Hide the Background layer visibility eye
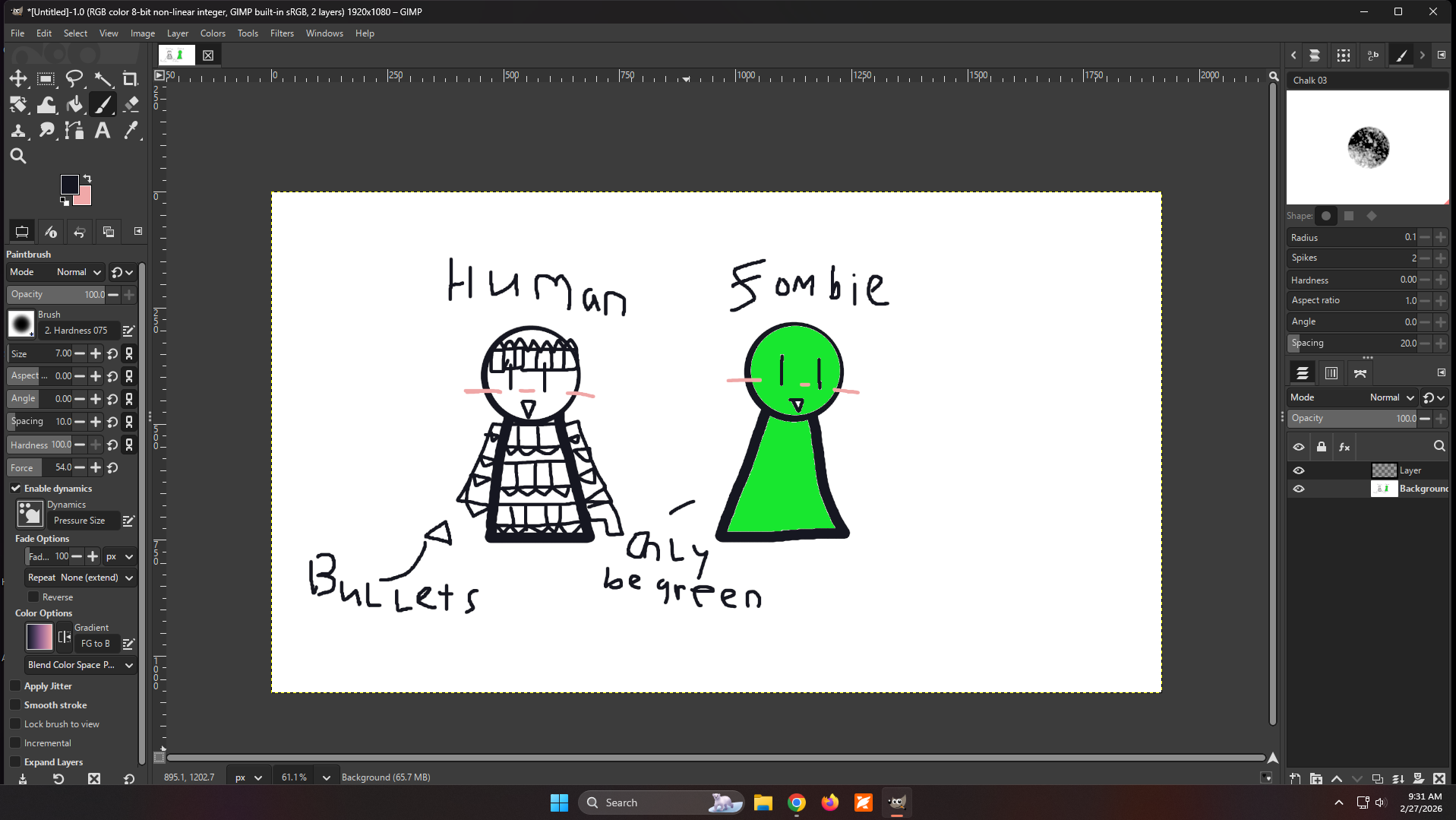Image resolution: width=1456 pixels, height=820 pixels. click(x=1299, y=489)
